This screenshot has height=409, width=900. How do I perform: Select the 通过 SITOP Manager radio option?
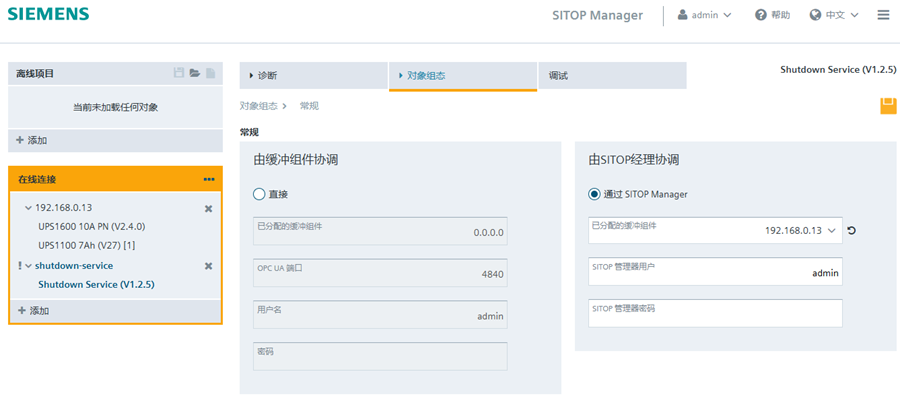(x=594, y=194)
